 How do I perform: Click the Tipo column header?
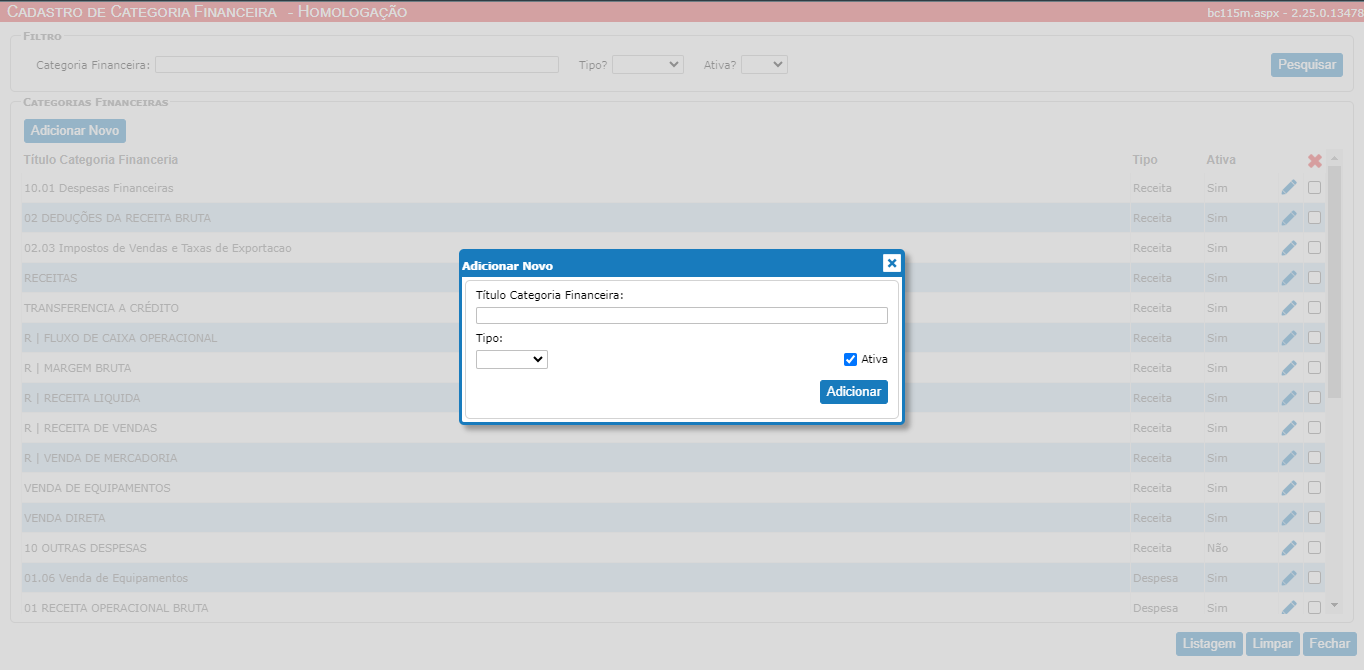pyautogui.click(x=1145, y=160)
